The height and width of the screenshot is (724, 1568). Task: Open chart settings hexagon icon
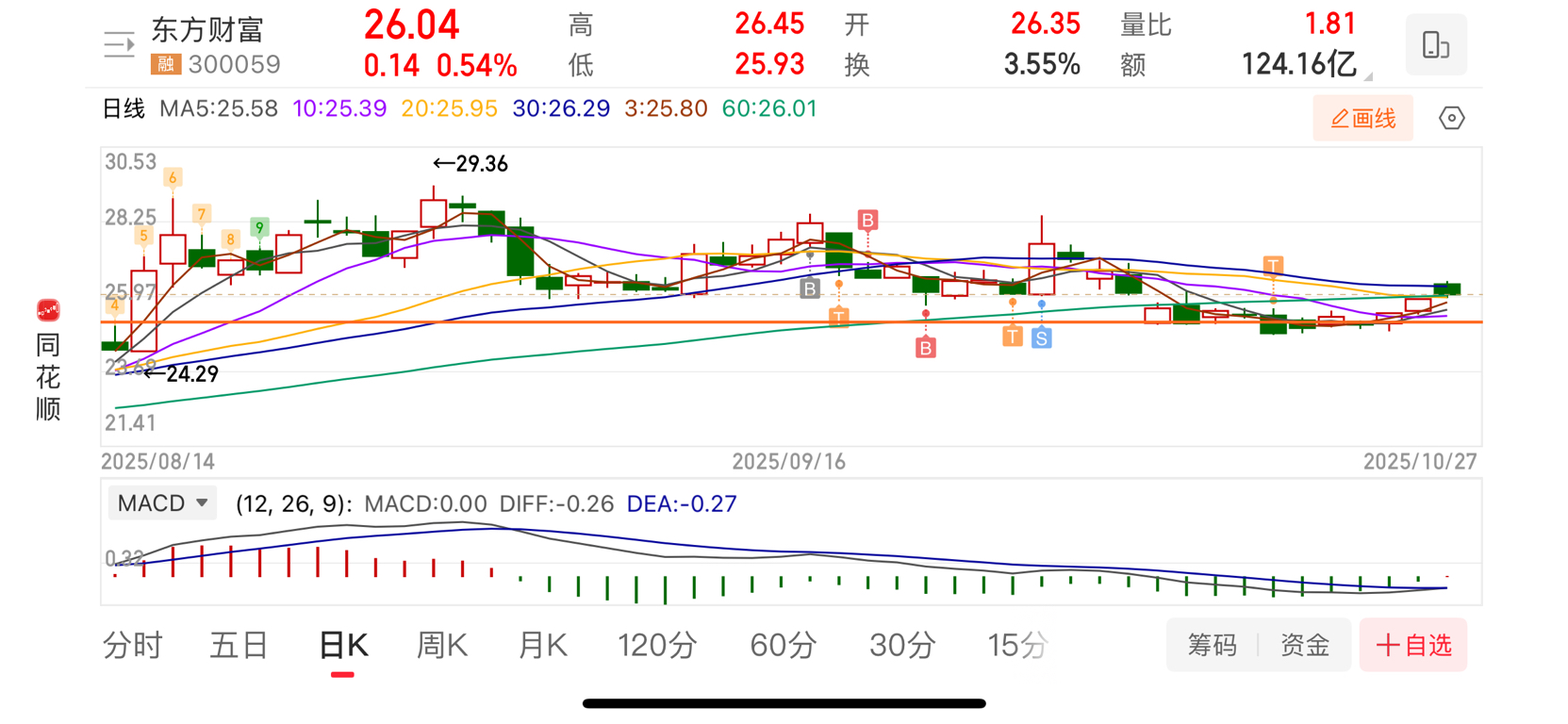[1452, 118]
